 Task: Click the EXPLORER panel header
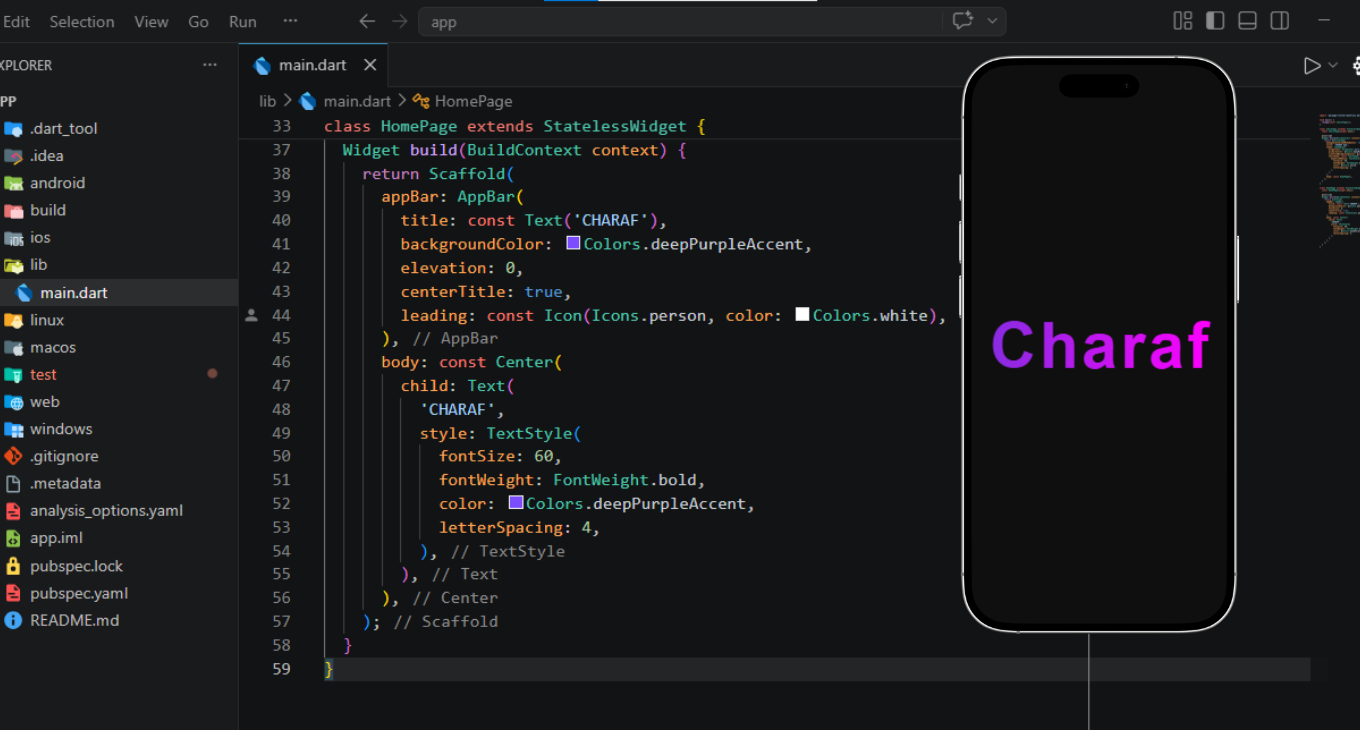coord(26,65)
